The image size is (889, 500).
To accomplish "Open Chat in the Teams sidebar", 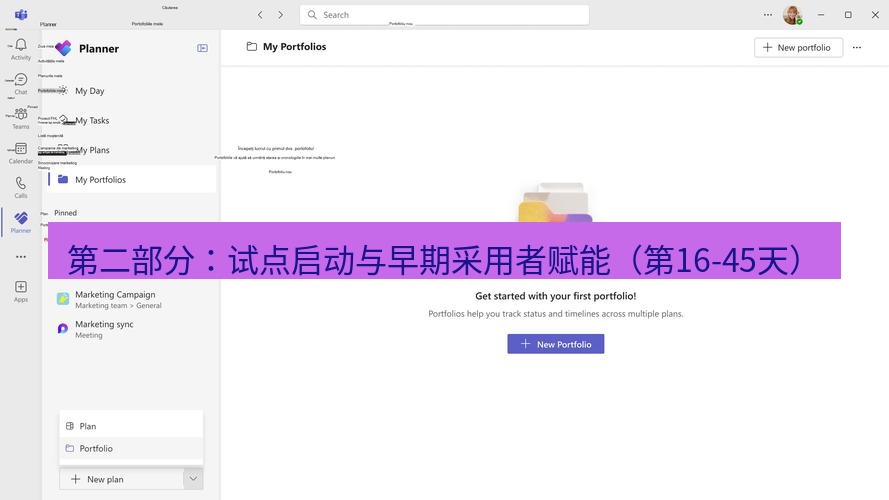I will pyautogui.click(x=21, y=84).
